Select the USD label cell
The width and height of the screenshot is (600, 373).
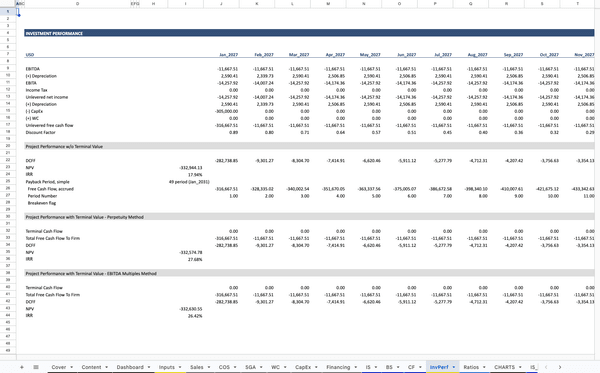click(x=29, y=55)
